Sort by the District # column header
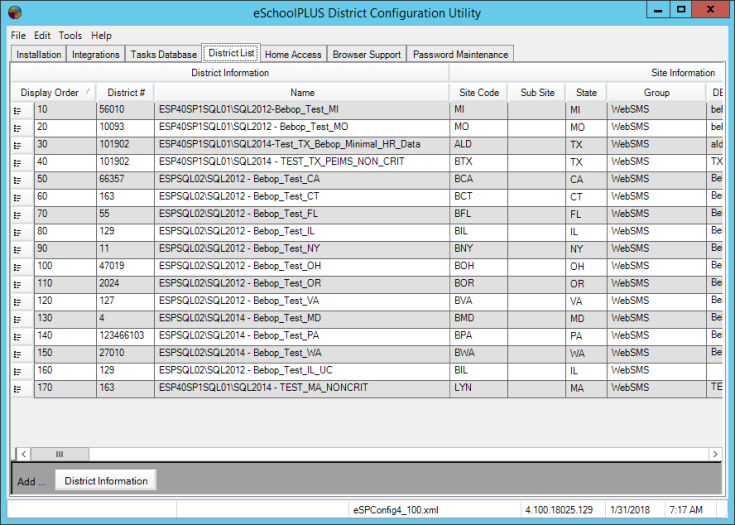Viewport: 735px width, 525px height. 126,92
